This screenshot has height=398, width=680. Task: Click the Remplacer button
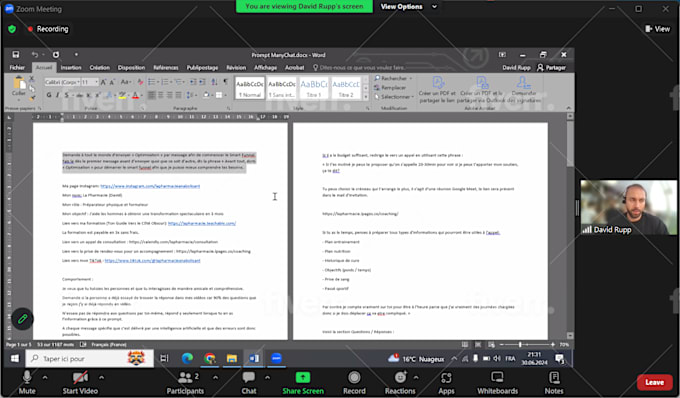coord(390,88)
